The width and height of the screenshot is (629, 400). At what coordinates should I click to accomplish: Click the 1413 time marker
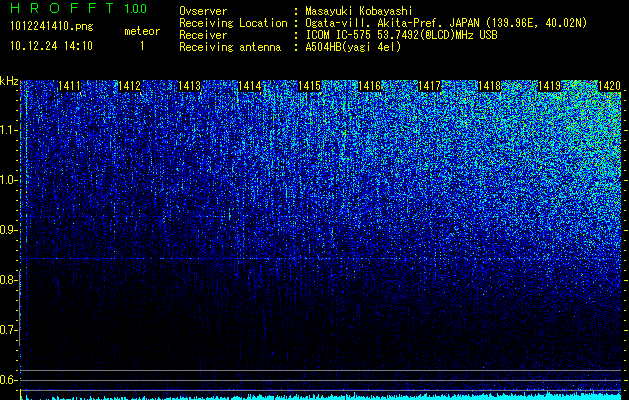[189, 86]
